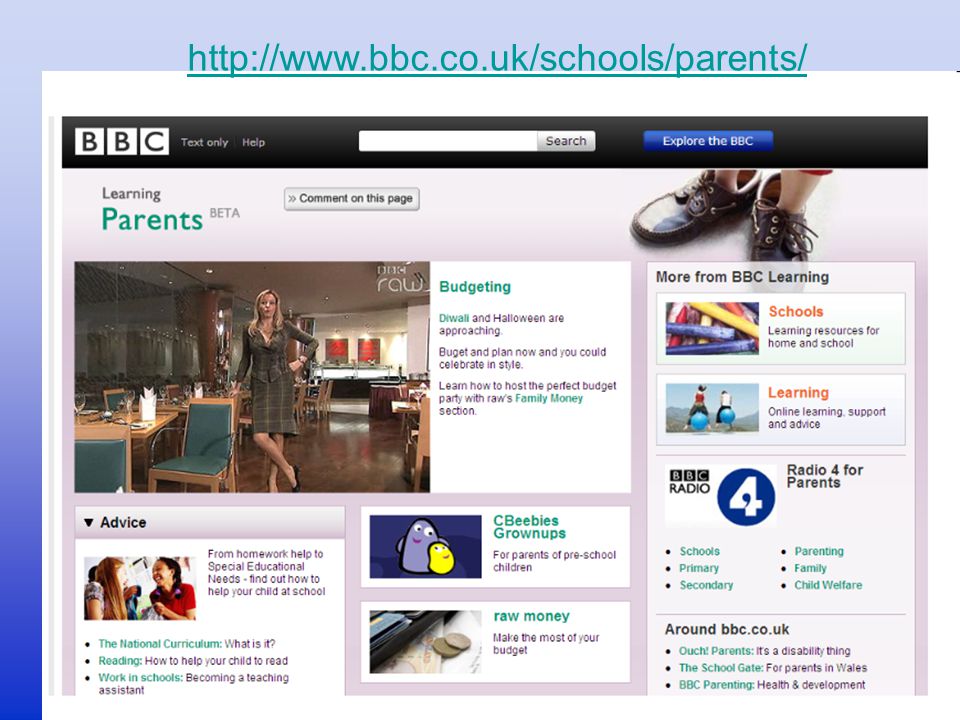
Task: Open the Ouch! Parents link
Action: 716,651
